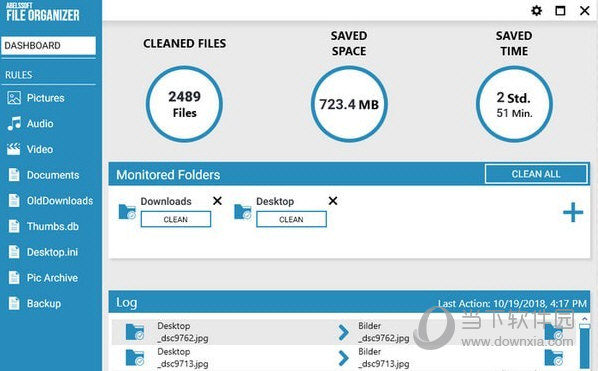Click the Pictures rule icon
The width and height of the screenshot is (598, 371).
14,98
